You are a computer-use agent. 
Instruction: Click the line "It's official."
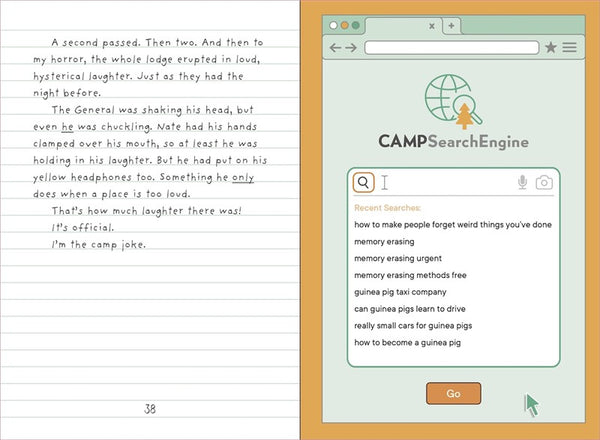tap(83, 228)
